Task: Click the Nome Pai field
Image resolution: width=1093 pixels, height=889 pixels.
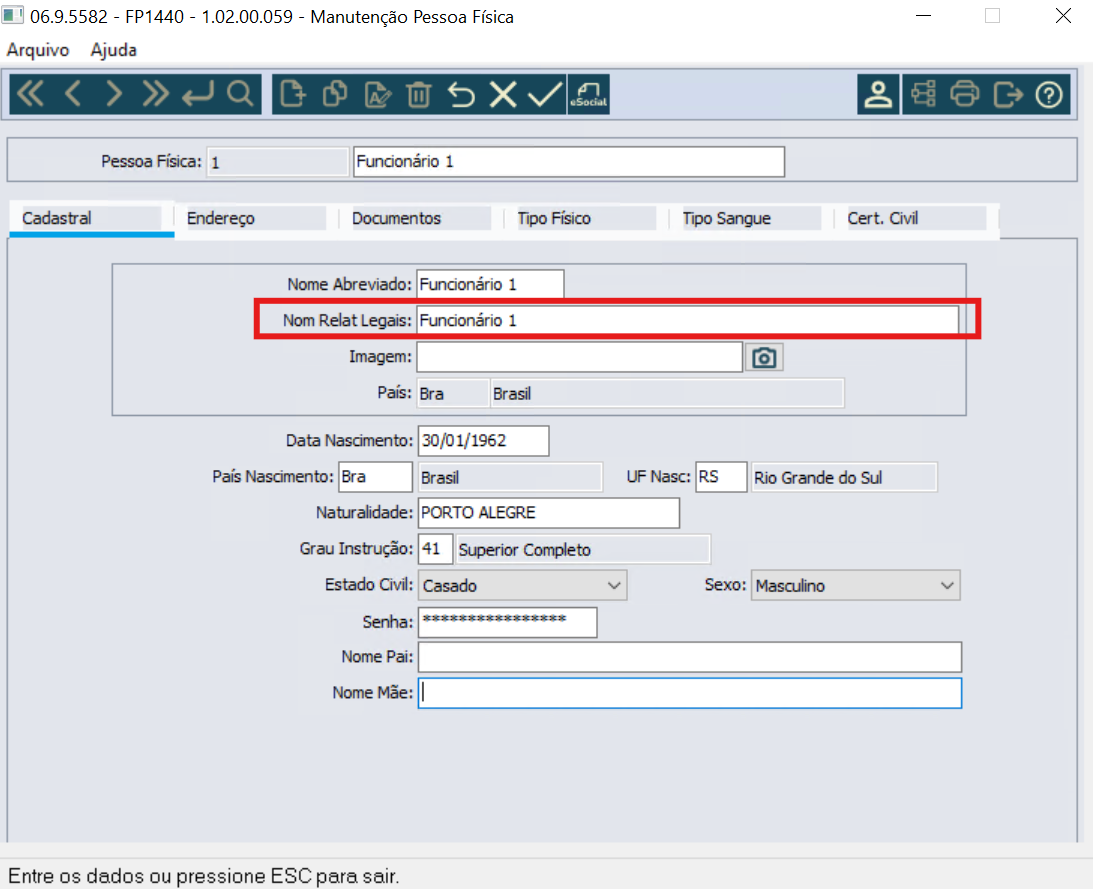Action: [x=690, y=657]
